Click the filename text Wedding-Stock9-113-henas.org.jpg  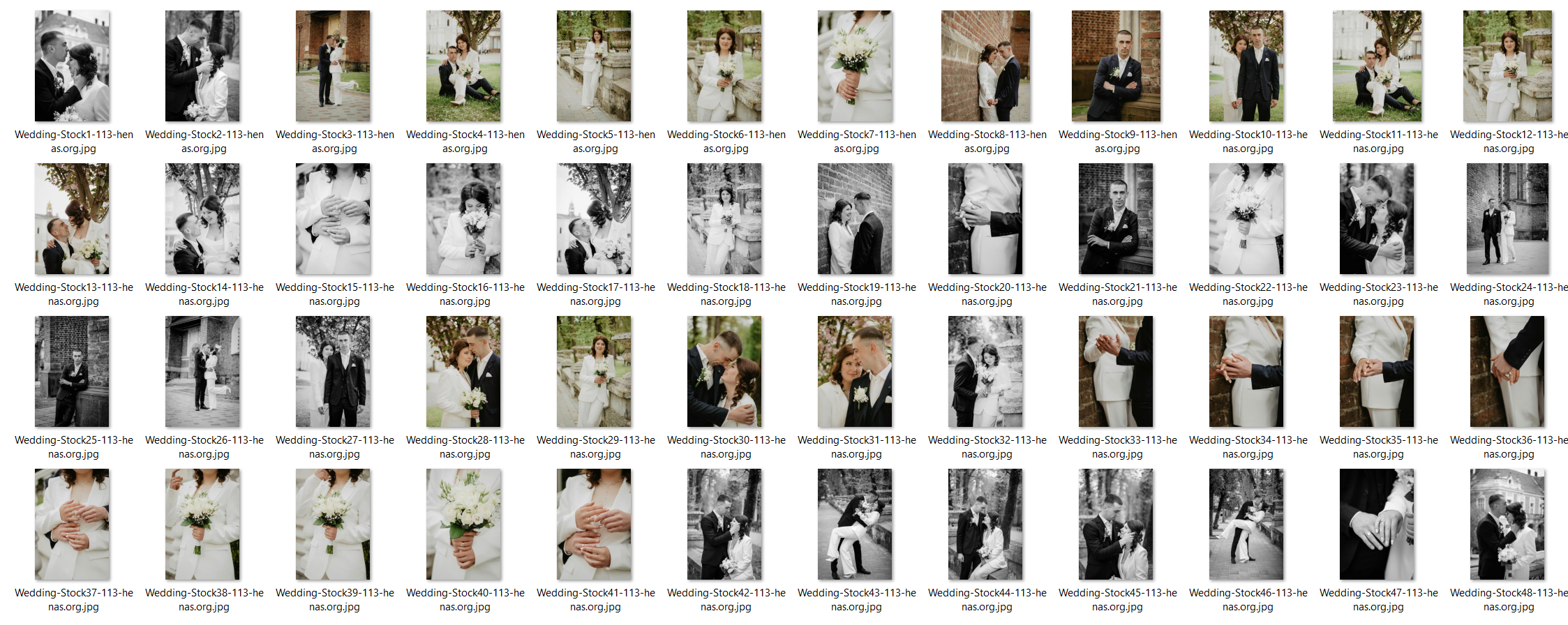[x=1118, y=142]
